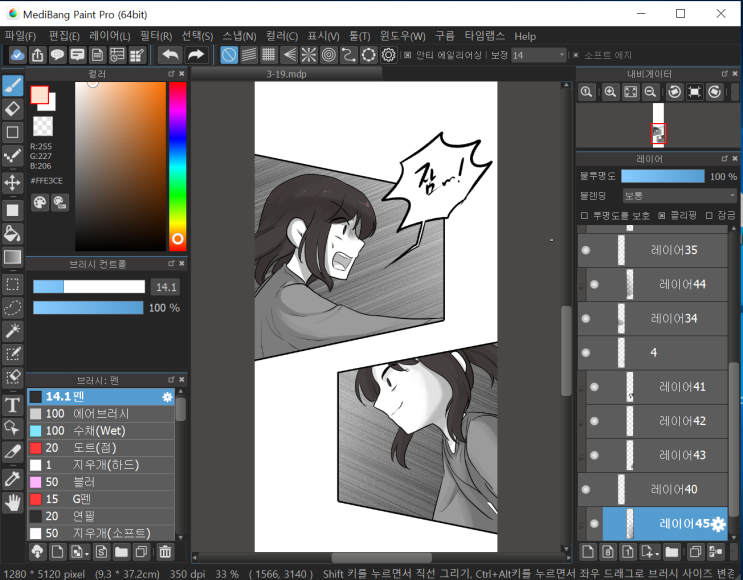Select the rectangular selection tool
Image resolution: width=743 pixels, height=580 pixels.
pos(13,285)
